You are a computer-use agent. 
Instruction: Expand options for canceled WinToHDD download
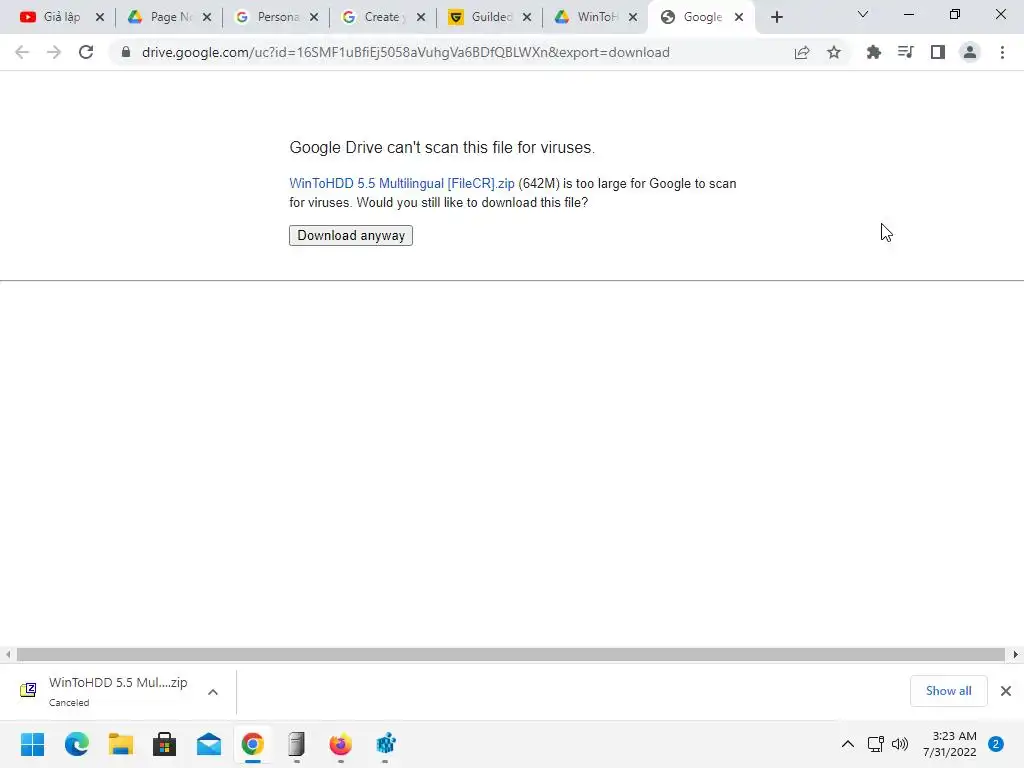[x=213, y=692]
